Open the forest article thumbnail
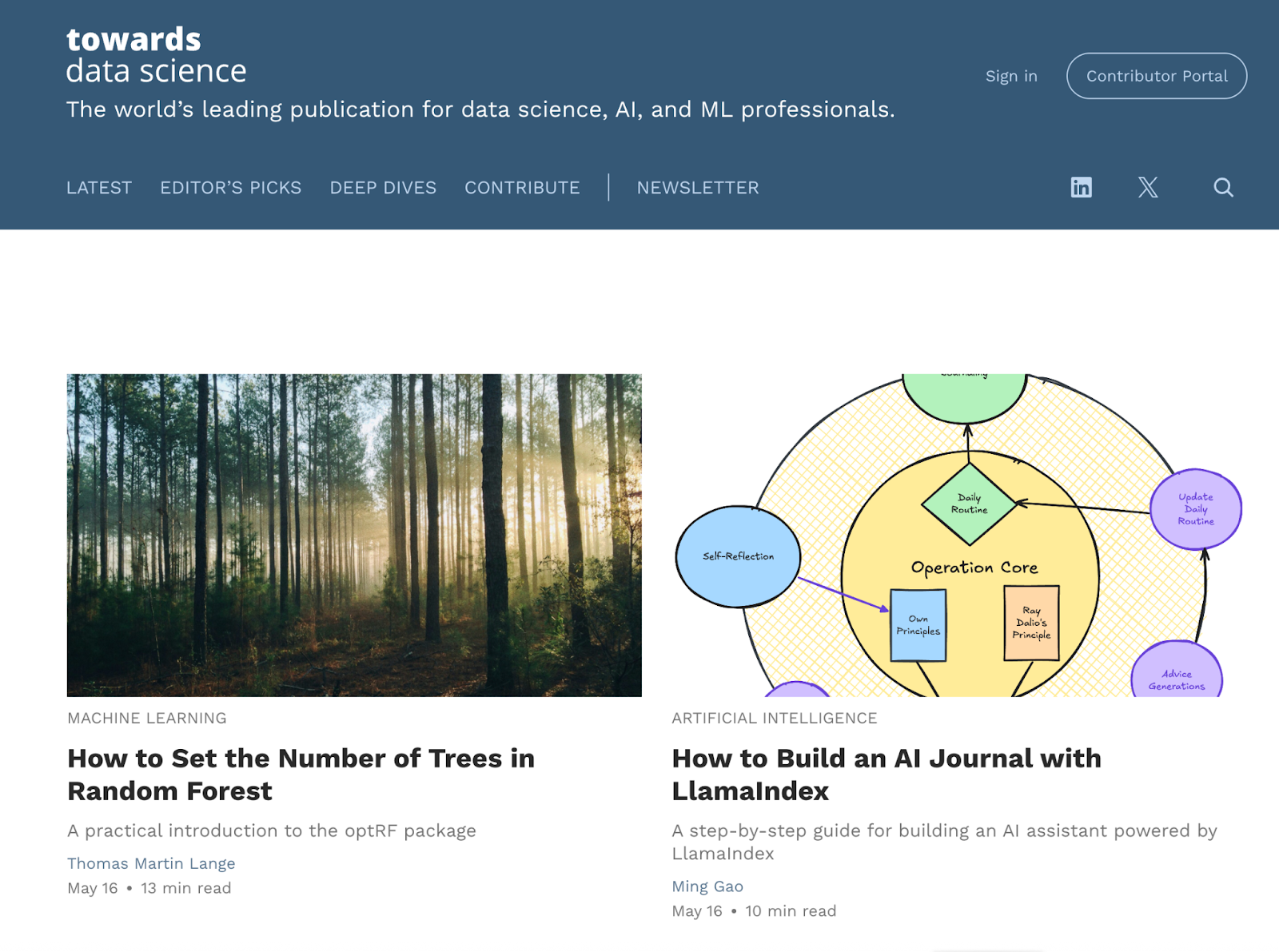 coord(354,535)
